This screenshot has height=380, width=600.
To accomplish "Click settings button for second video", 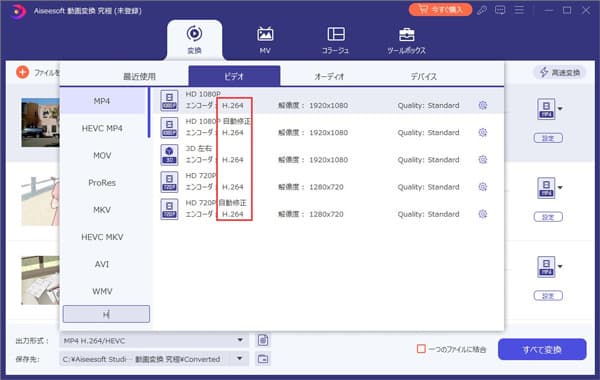I will (x=548, y=217).
